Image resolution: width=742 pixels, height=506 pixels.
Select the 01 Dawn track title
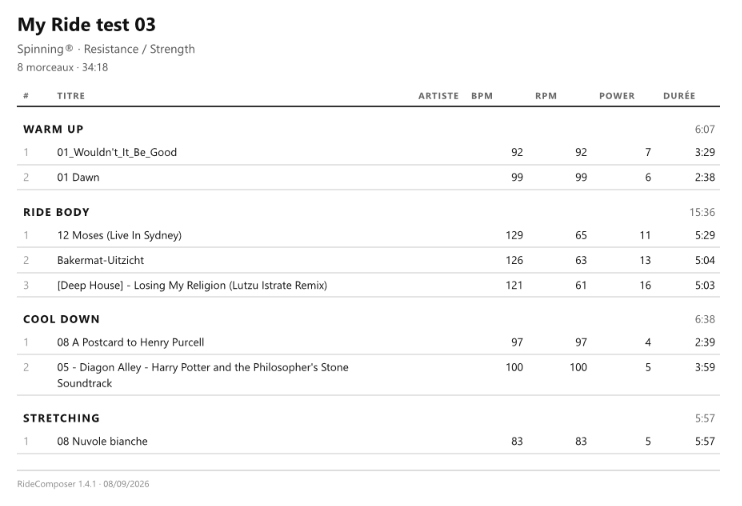[x=78, y=178]
